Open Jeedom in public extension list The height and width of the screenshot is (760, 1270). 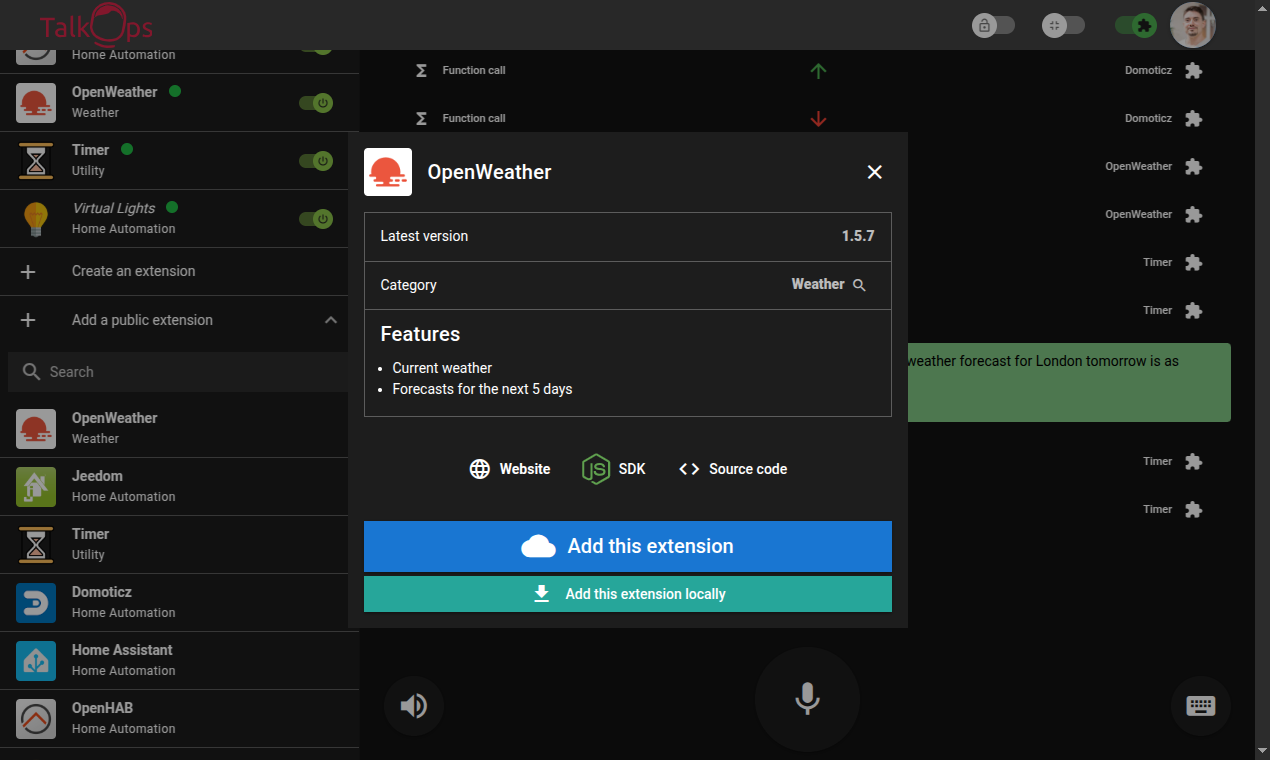179,486
